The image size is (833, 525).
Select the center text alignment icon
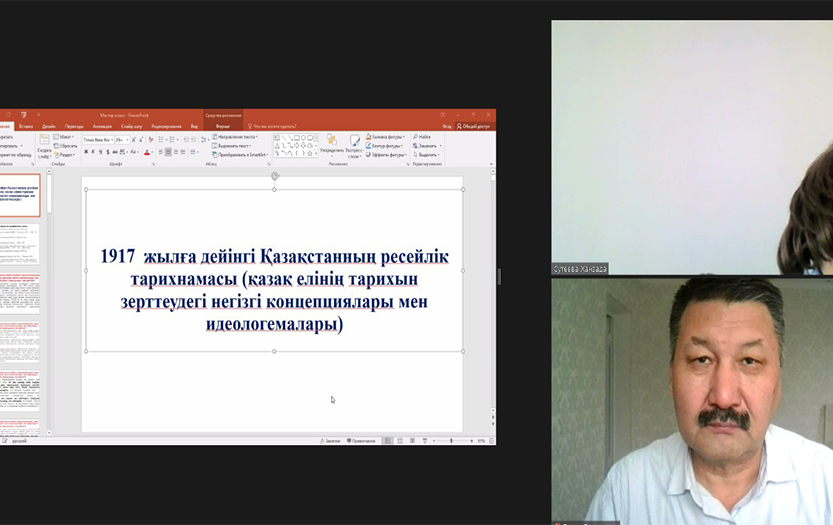tap(168, 152)
